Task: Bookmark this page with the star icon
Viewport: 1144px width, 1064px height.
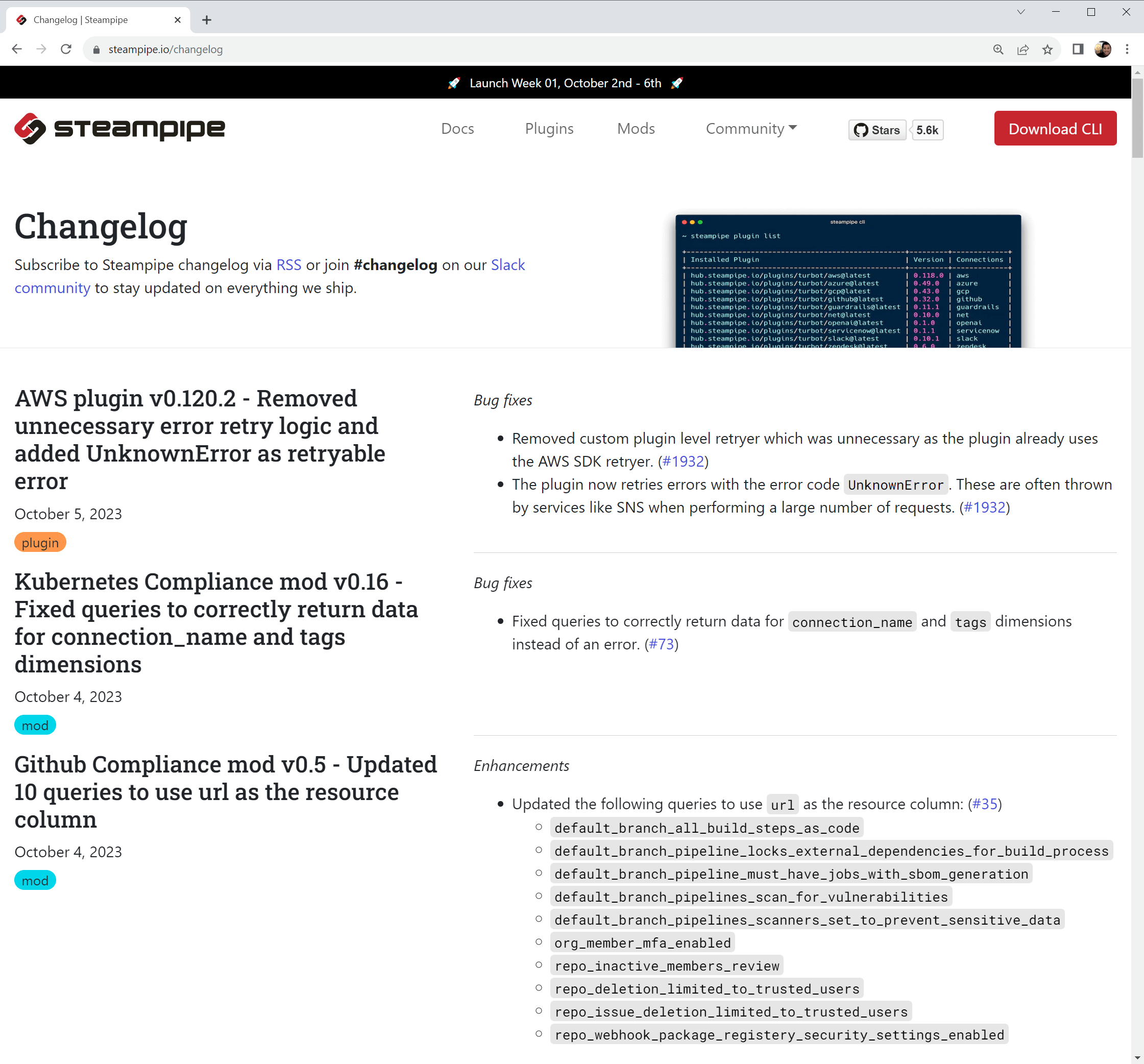Action: click(x=1048, y=50)
